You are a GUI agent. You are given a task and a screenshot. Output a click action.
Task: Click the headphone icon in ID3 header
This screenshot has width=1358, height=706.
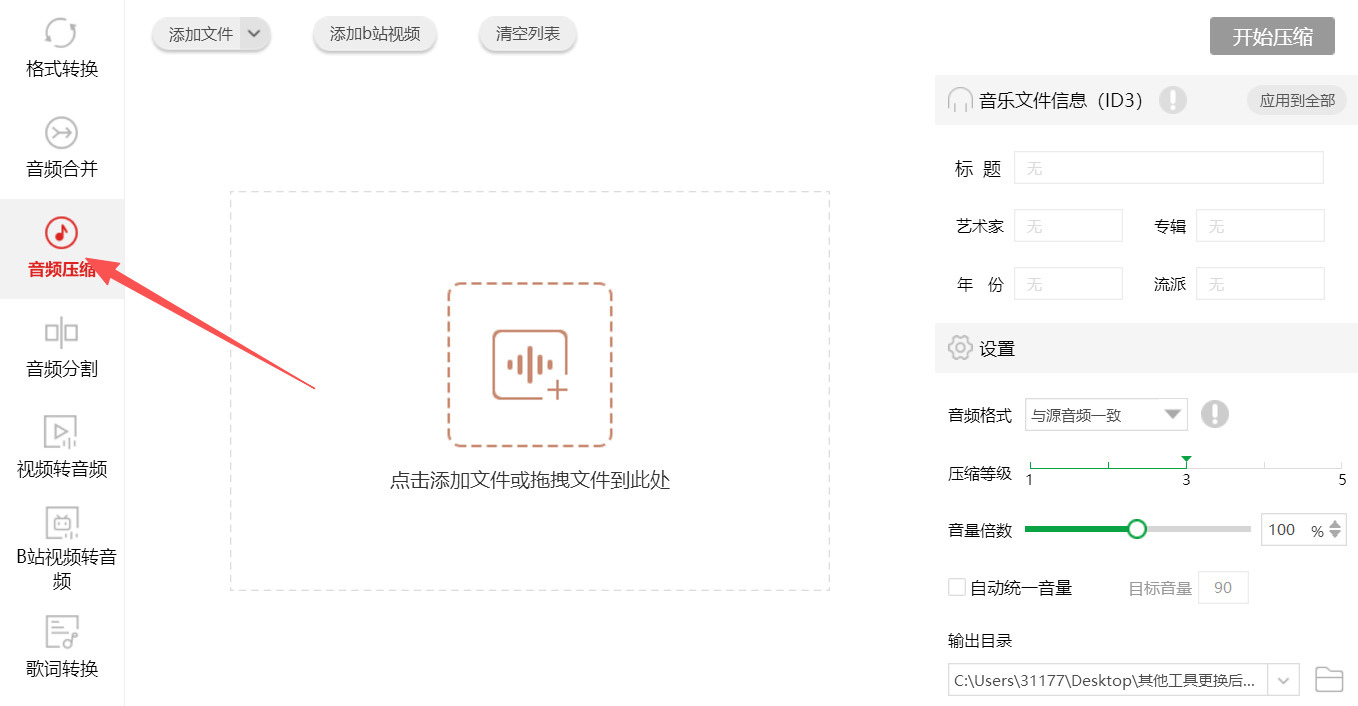pyautogui.click(x=959, y=100)
